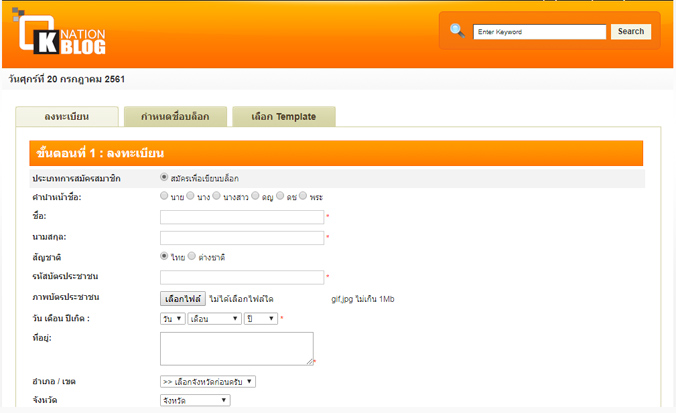
Task: Pick the พระ title radio button
Action: point(303,197)
